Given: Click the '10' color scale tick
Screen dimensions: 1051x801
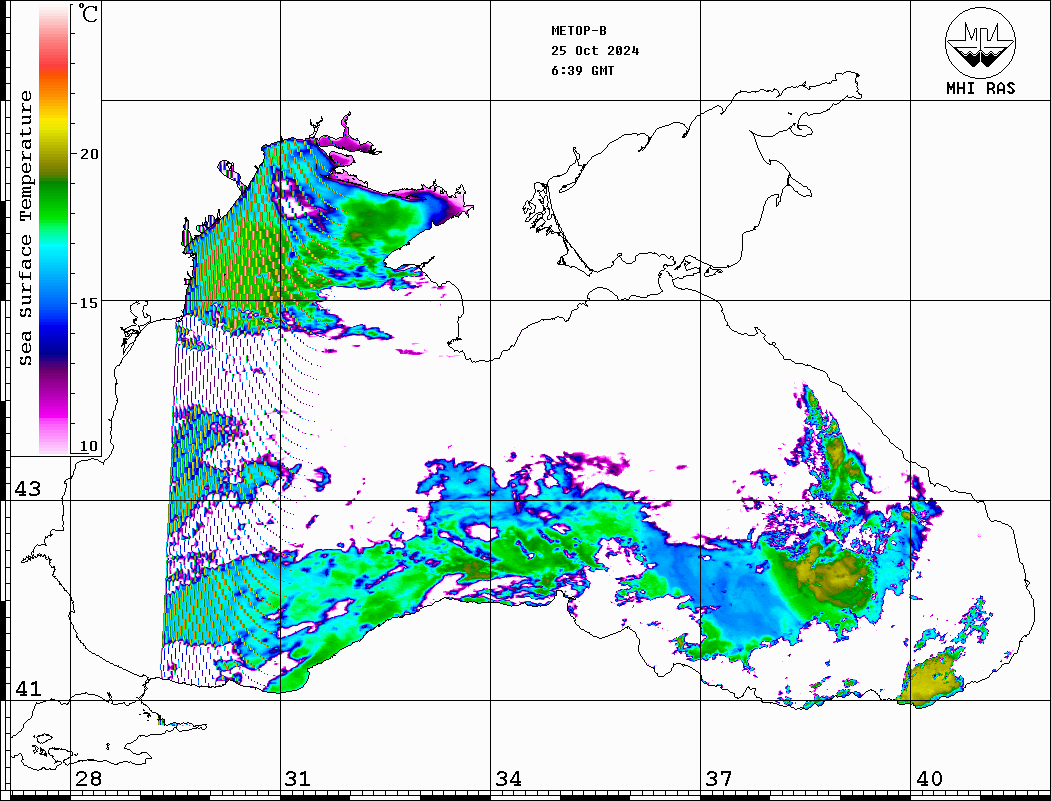Looking at the screenshot, I should click(x=89, y=446).
